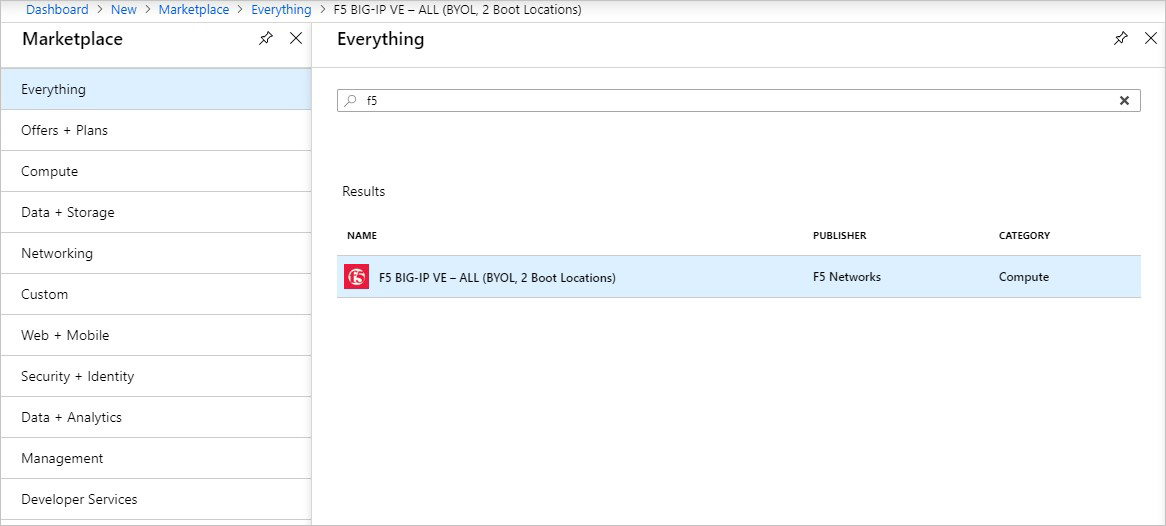The height and width of the screenshot is (526, 1166).
Task: Switch to the Networking category
Action: (57, 253)
